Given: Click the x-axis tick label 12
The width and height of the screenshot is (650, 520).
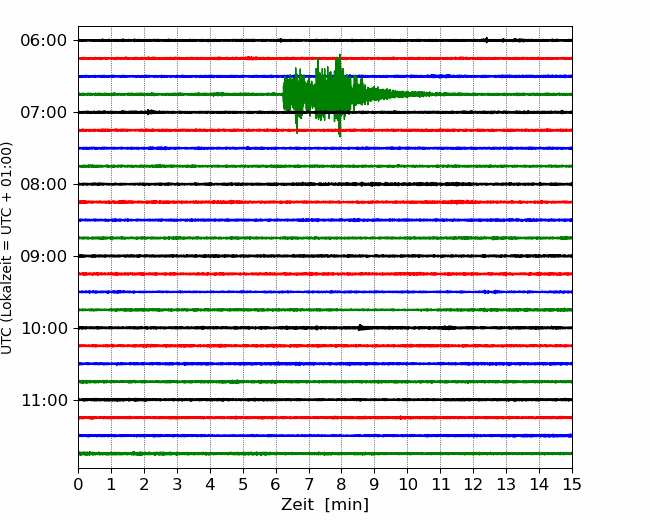Looking at the screenshot, I should (473, 484).
